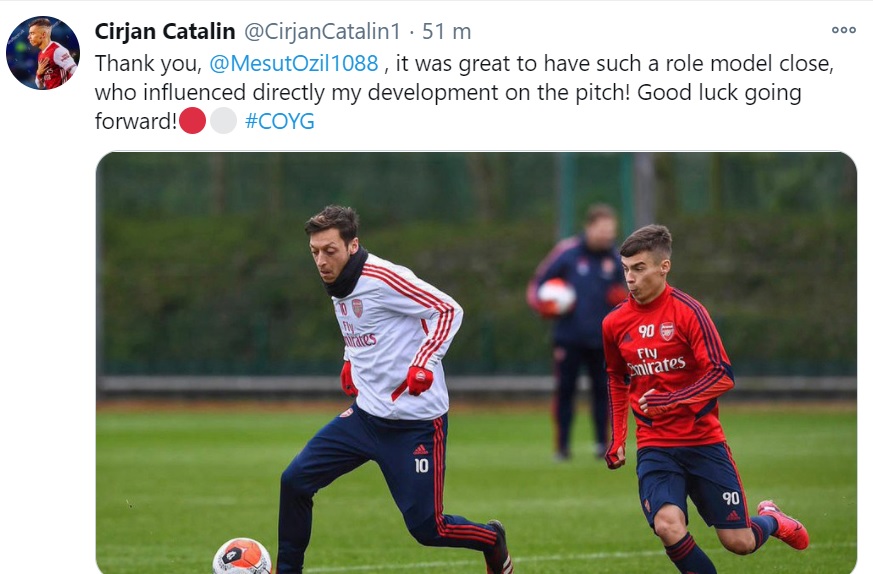
Task: Click the white circle emoji in the tweet
Action: point(224,122)
